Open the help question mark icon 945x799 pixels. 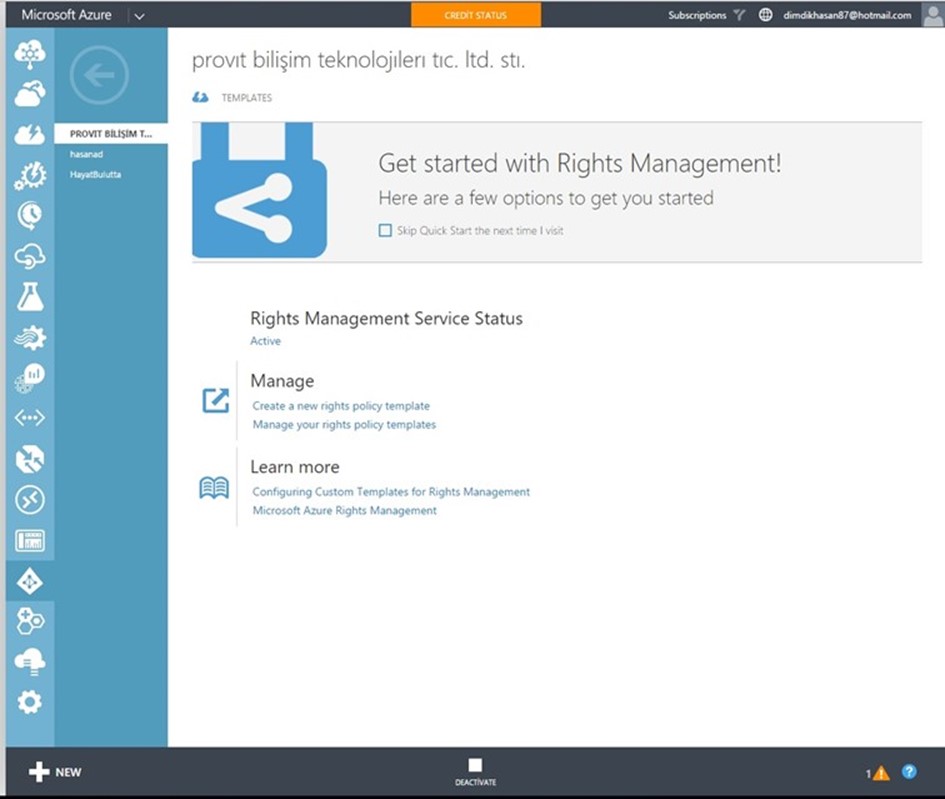909,771
